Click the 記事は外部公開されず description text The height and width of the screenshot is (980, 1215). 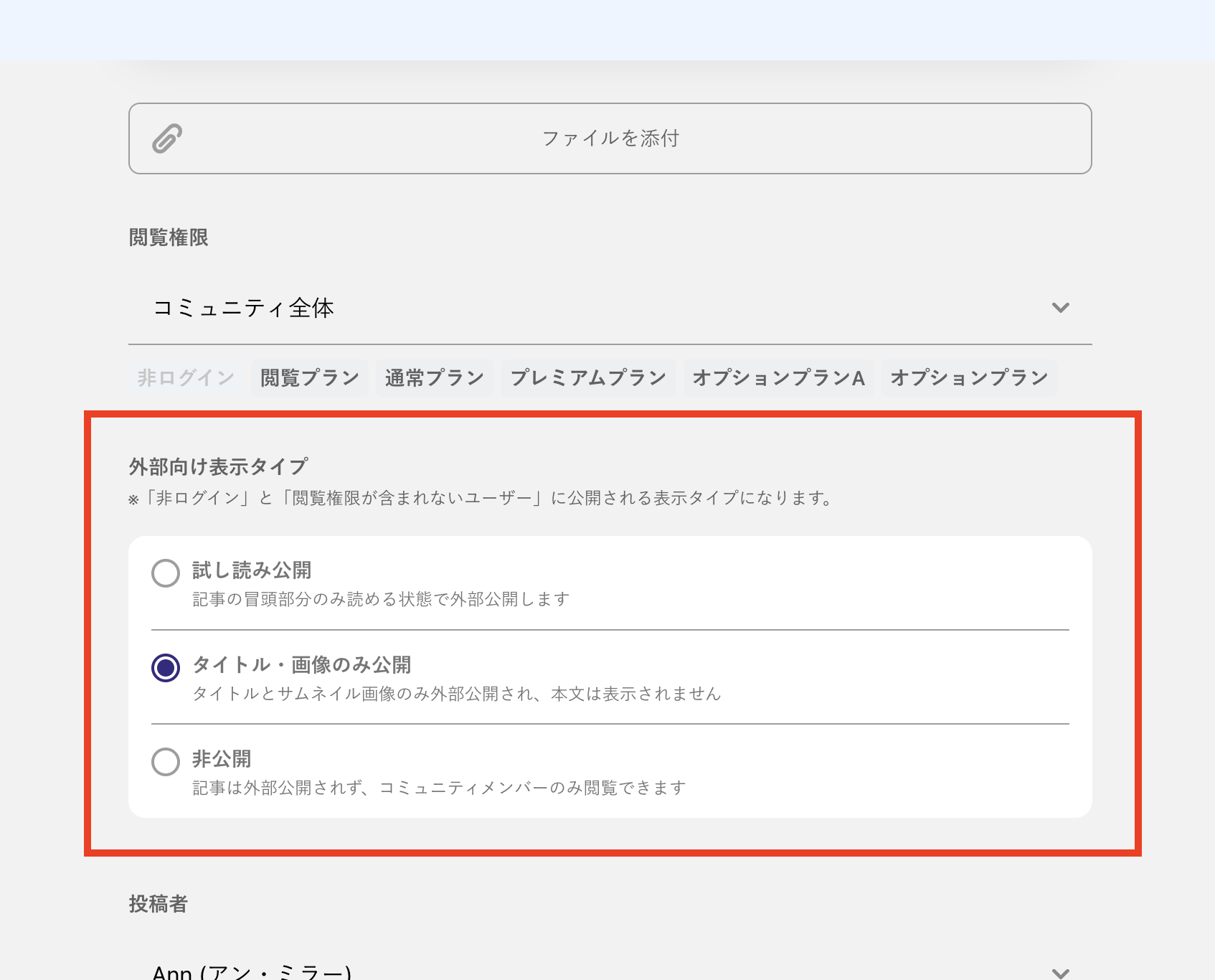439,788
